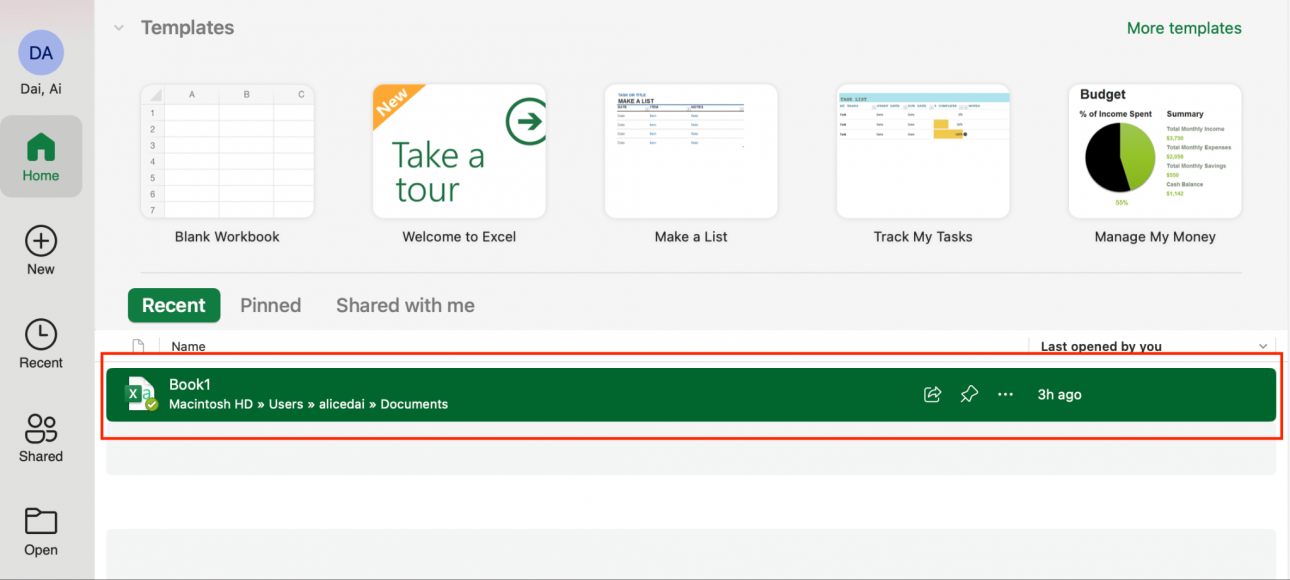Collapse the Templates section
This screenshot has height=580, width=1290.
click(x=119, y=28)
